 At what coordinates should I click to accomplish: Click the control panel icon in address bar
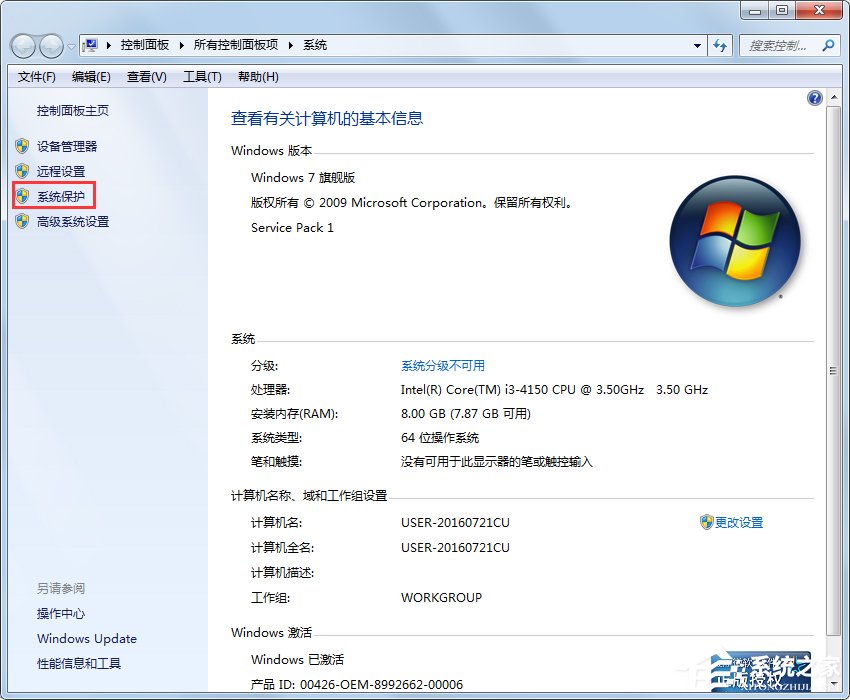90,44
